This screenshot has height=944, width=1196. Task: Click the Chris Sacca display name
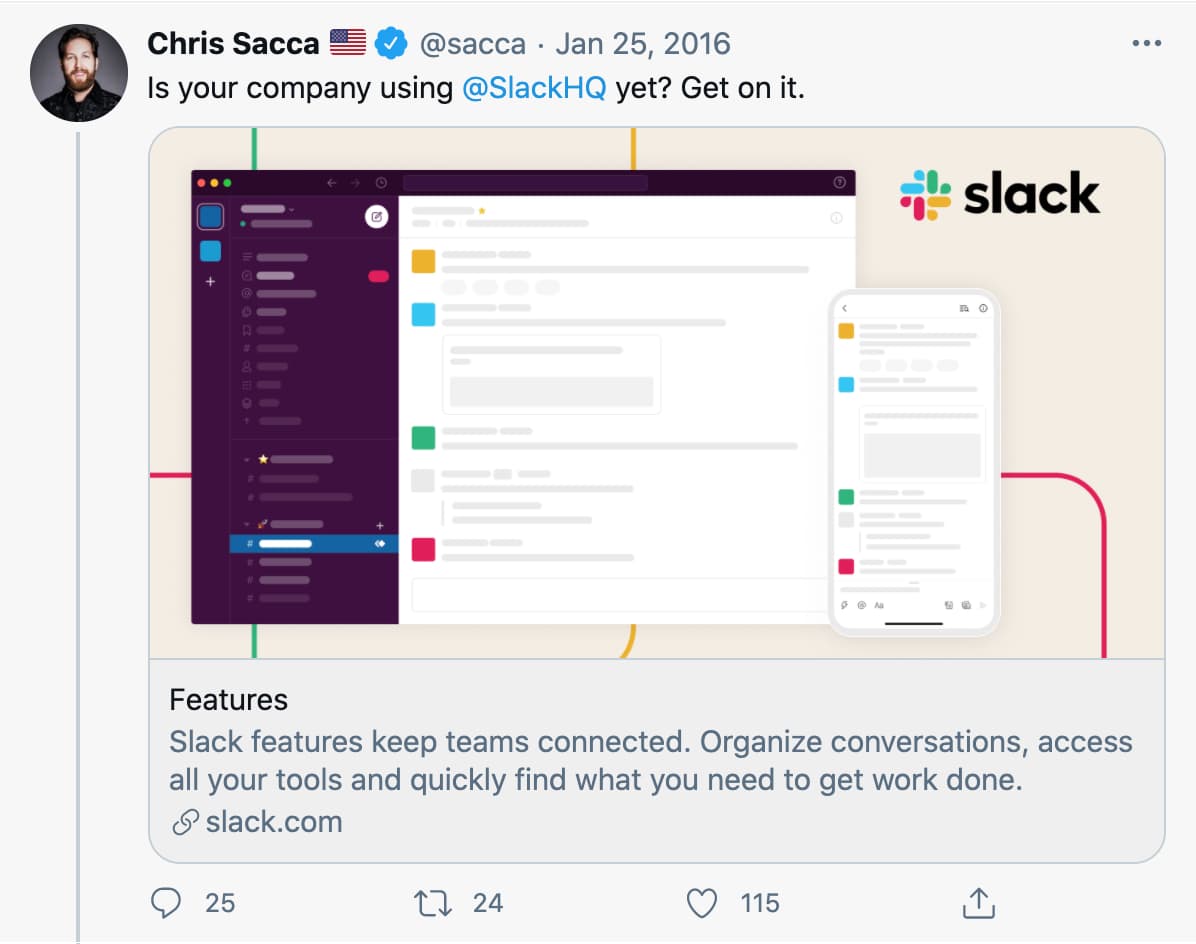(x=233, y=43)
